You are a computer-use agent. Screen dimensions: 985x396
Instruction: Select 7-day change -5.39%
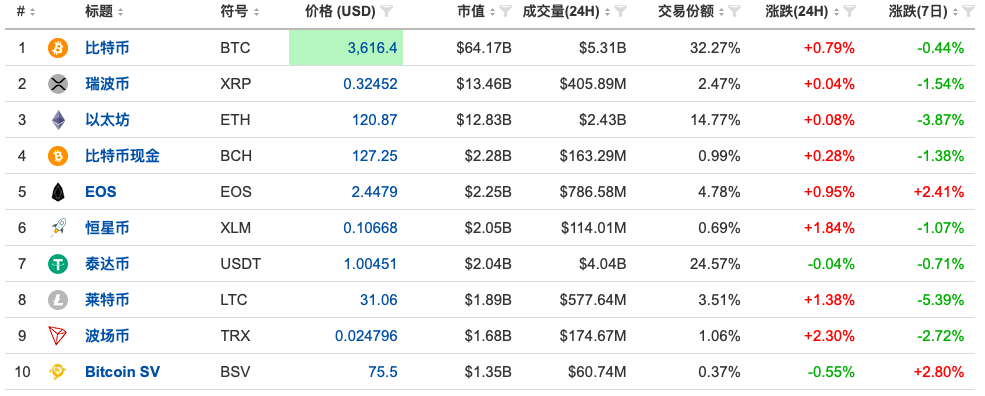[x=940, y=300]
